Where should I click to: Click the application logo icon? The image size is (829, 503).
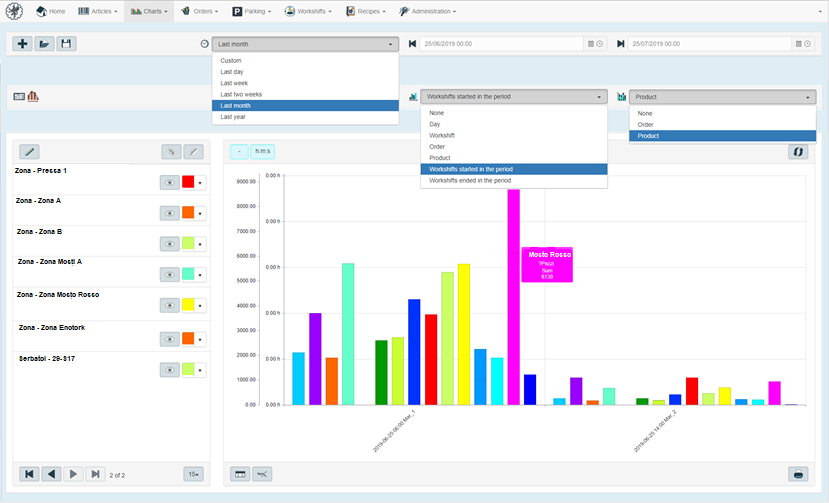click(x=14, y=11)
